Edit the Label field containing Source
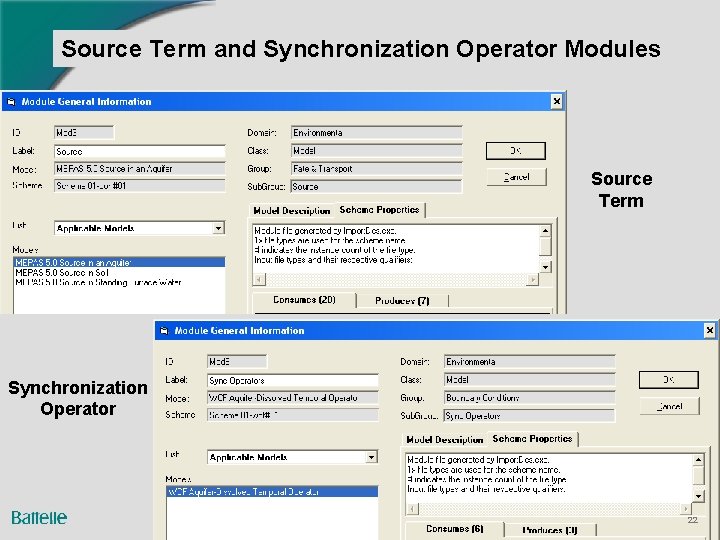The height and width of the screenshot is (540, 720). pos(140,151)
